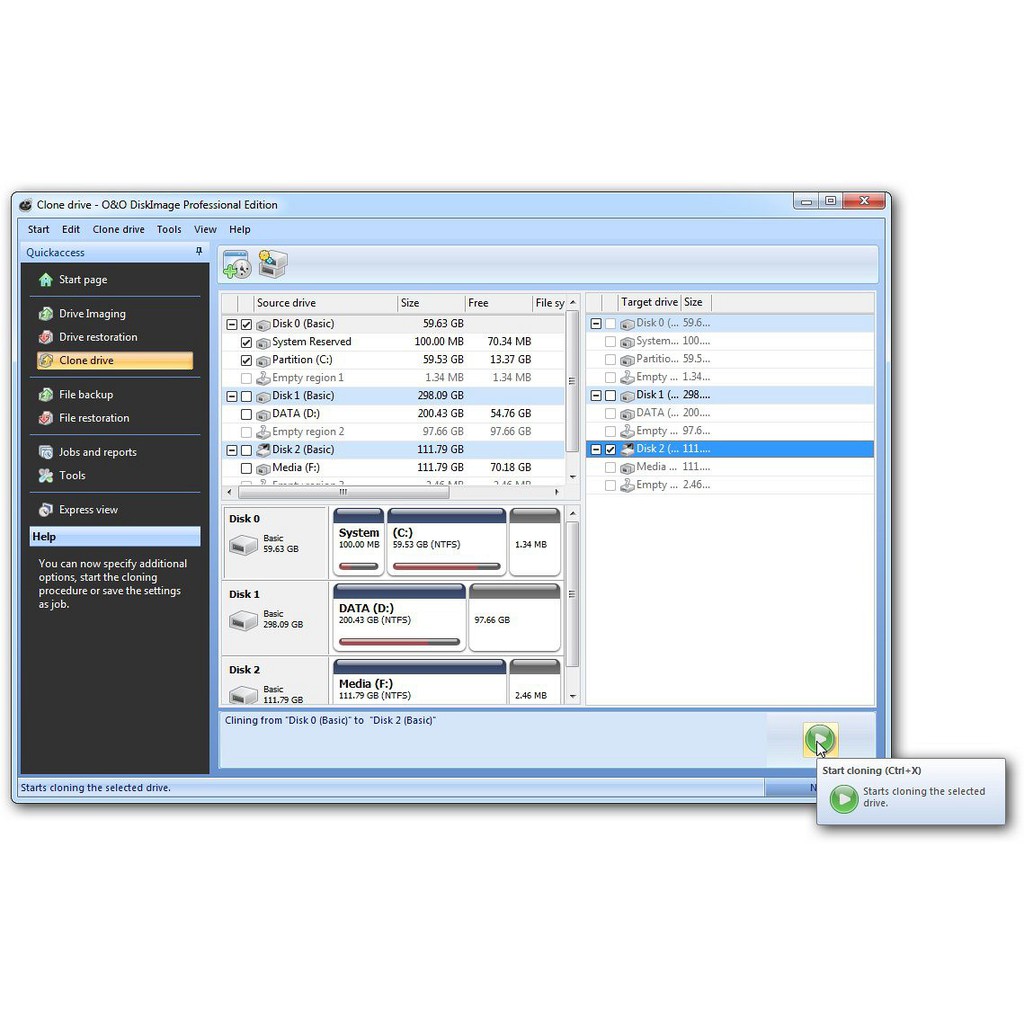Click Empty region 1 source icon
The image size is (1024, 1024).
(263, 378)
